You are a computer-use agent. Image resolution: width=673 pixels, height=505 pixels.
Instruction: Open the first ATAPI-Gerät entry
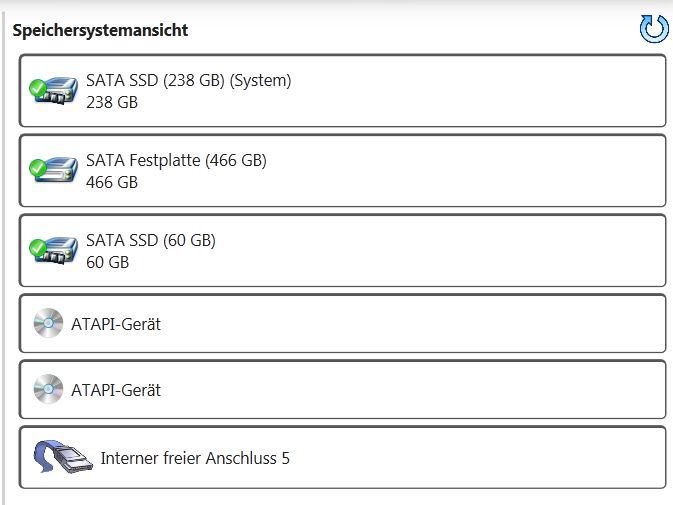point(343,324)
